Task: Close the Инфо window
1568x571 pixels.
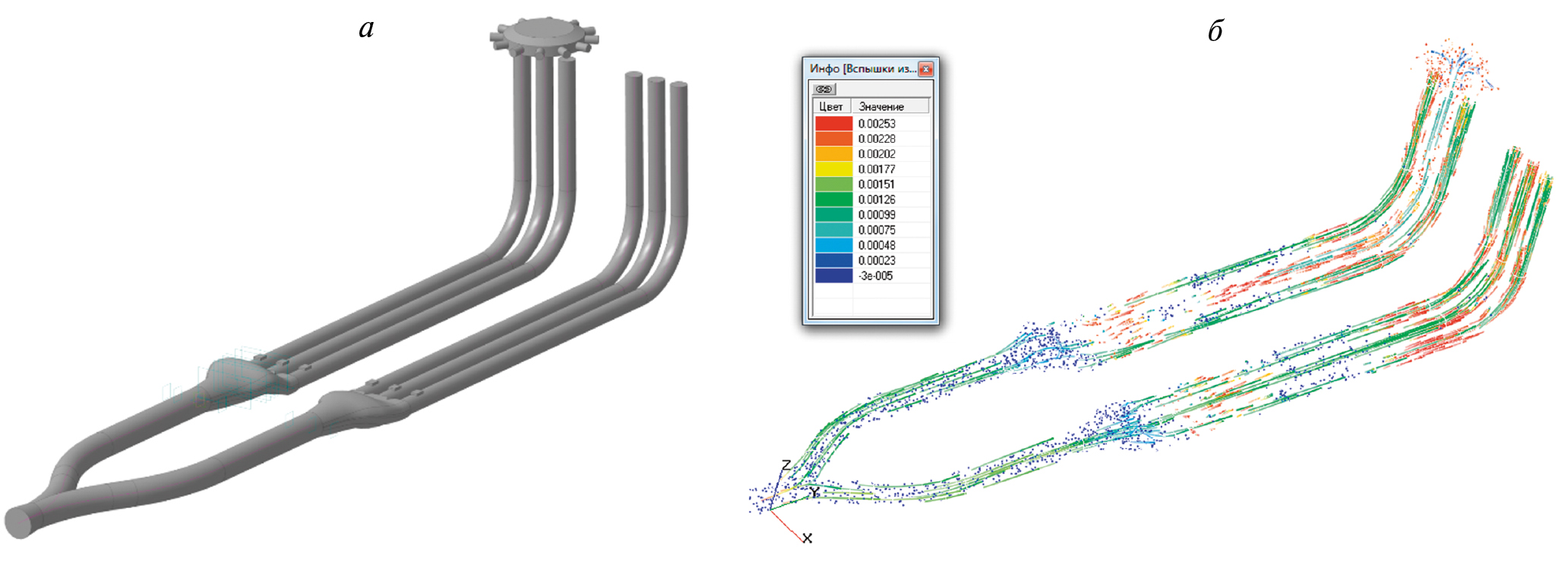Action: 925,69
